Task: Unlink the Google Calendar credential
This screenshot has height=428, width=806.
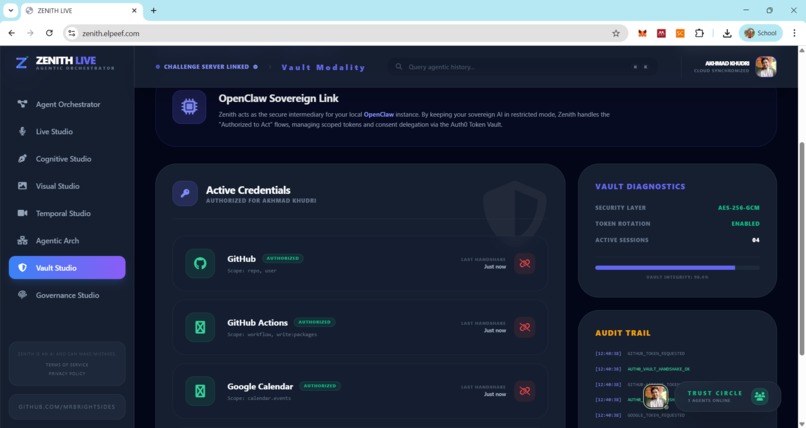Action: coord(524,390)
